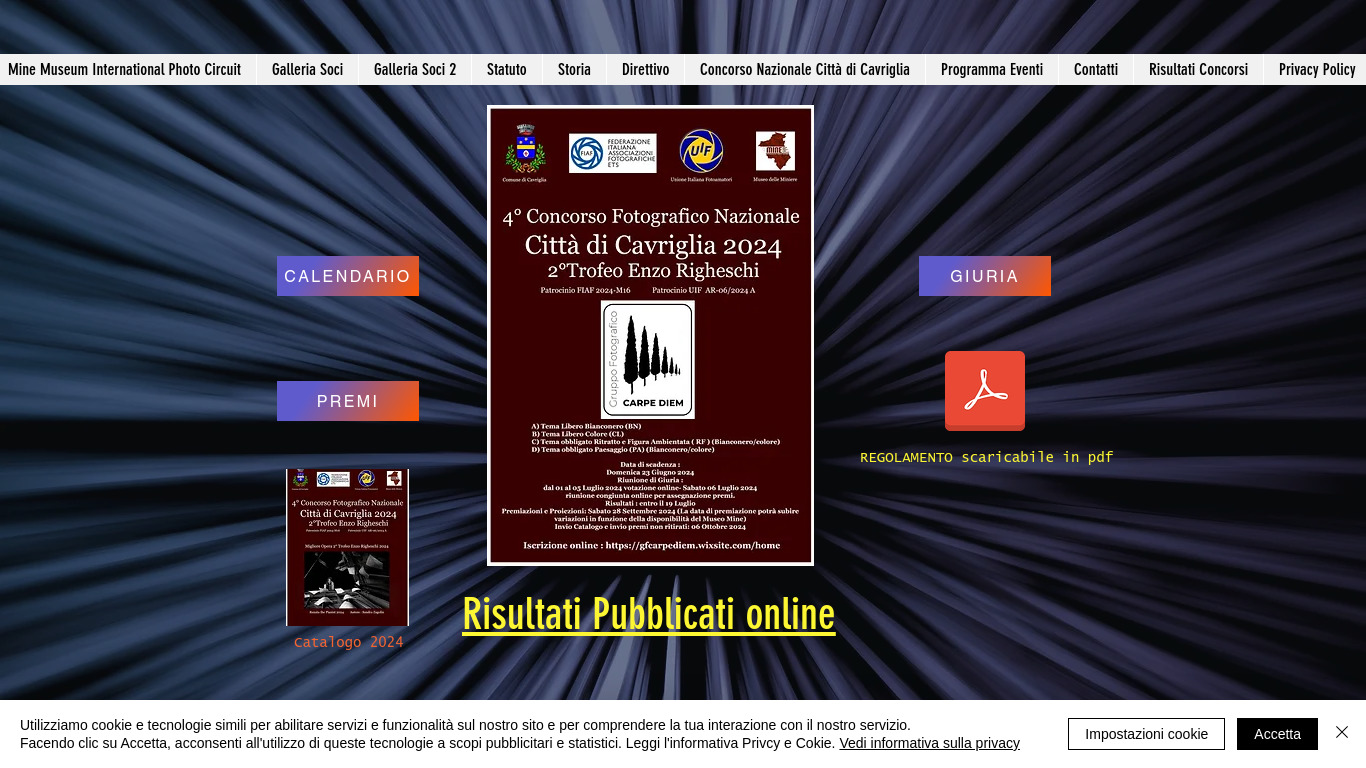Open the Catalogo 2024 caption link

[348, 642]
